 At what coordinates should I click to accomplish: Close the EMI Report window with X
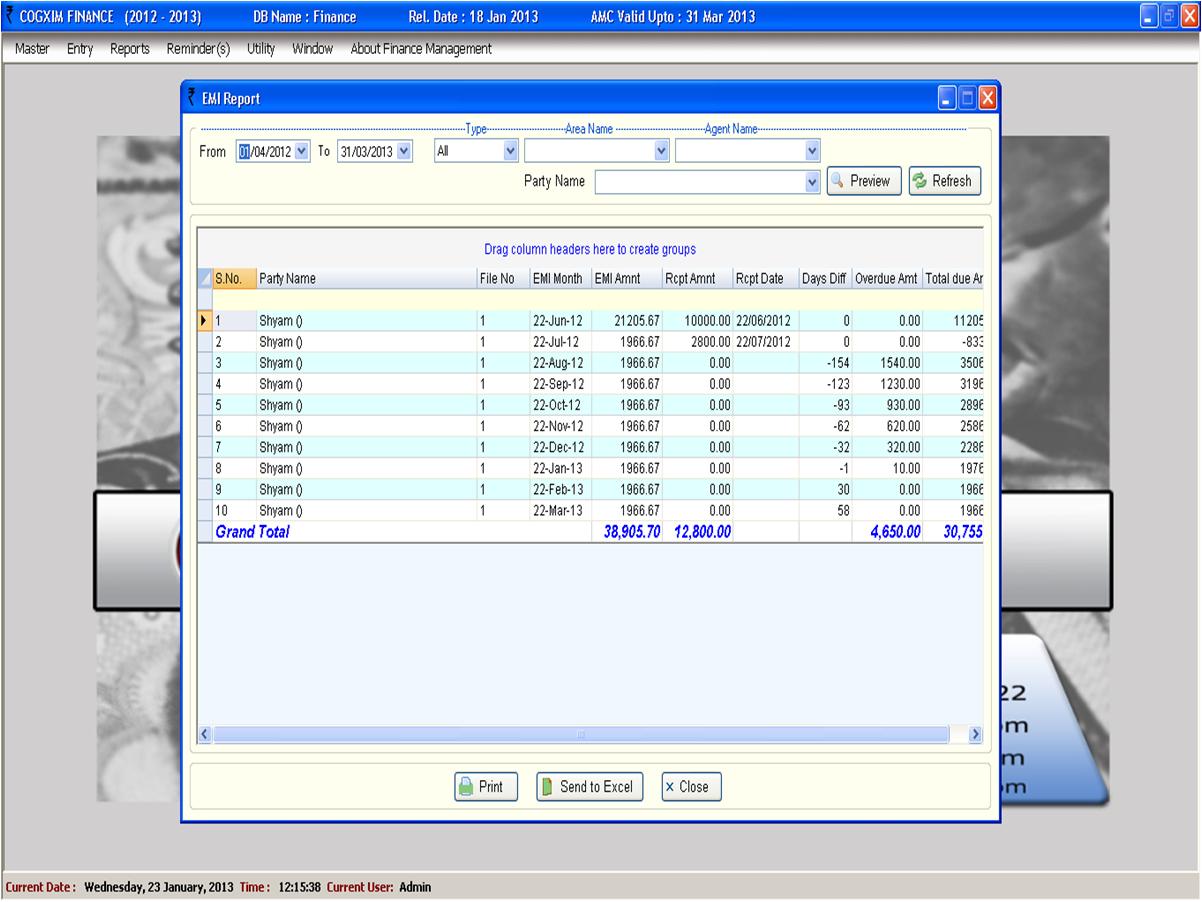988,98
